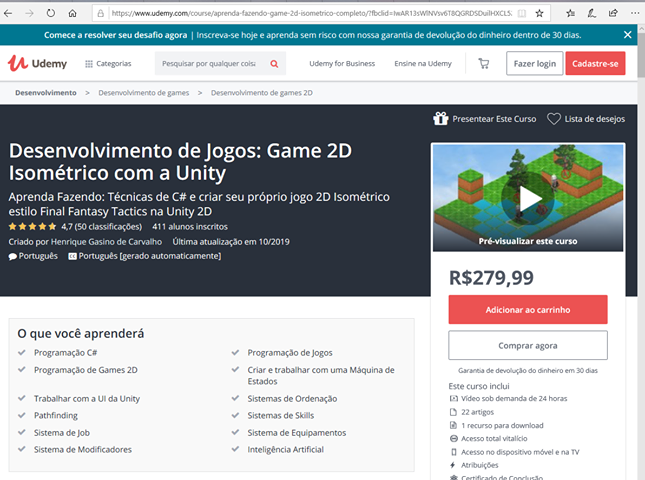Click the 4,7 (50 classificações) text
The height and width of the screenshot is (480, 645).
pyautogui.click(x=102, y=227)
